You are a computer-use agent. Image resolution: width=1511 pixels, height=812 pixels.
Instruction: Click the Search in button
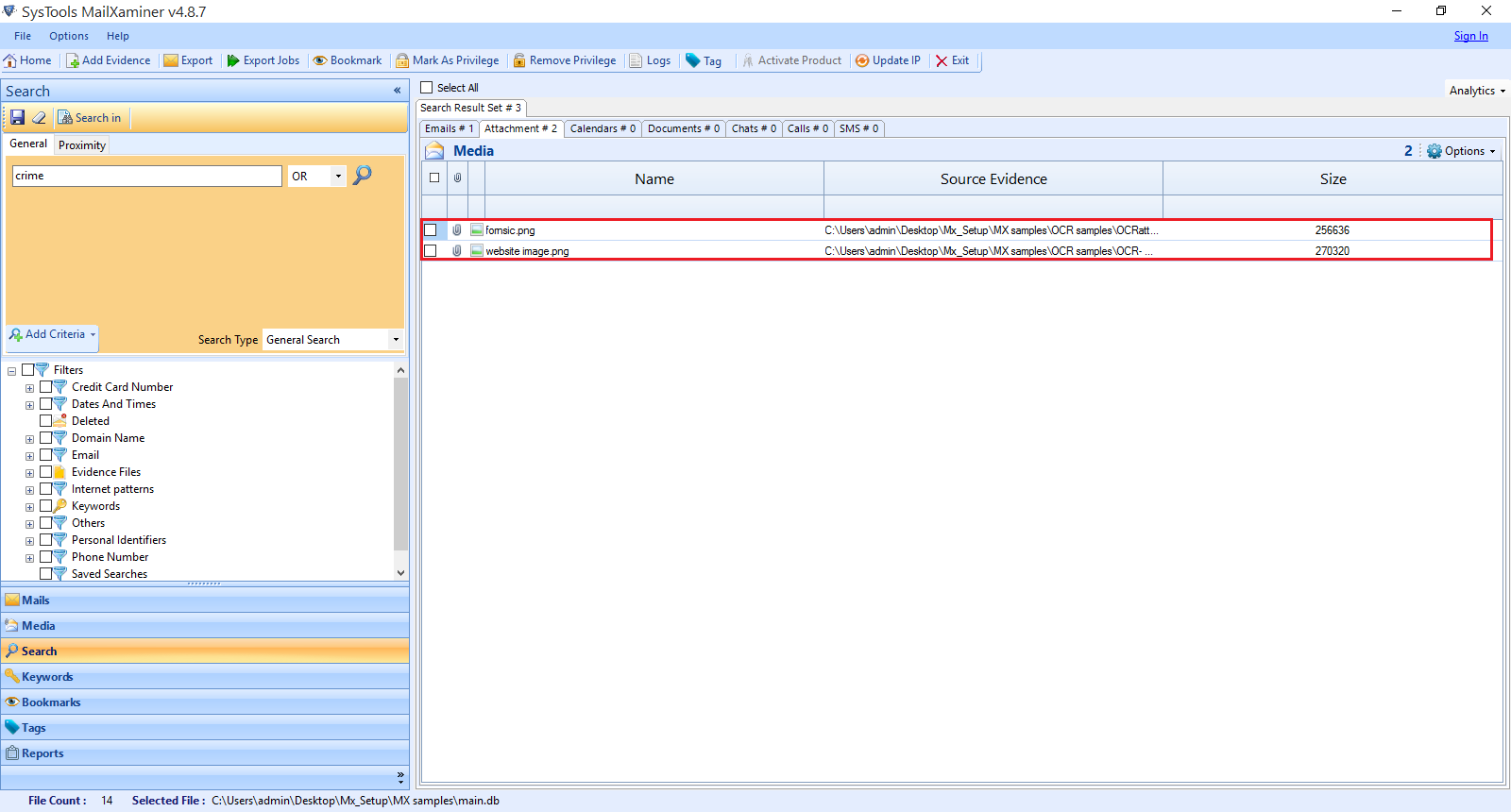[90, 118]
